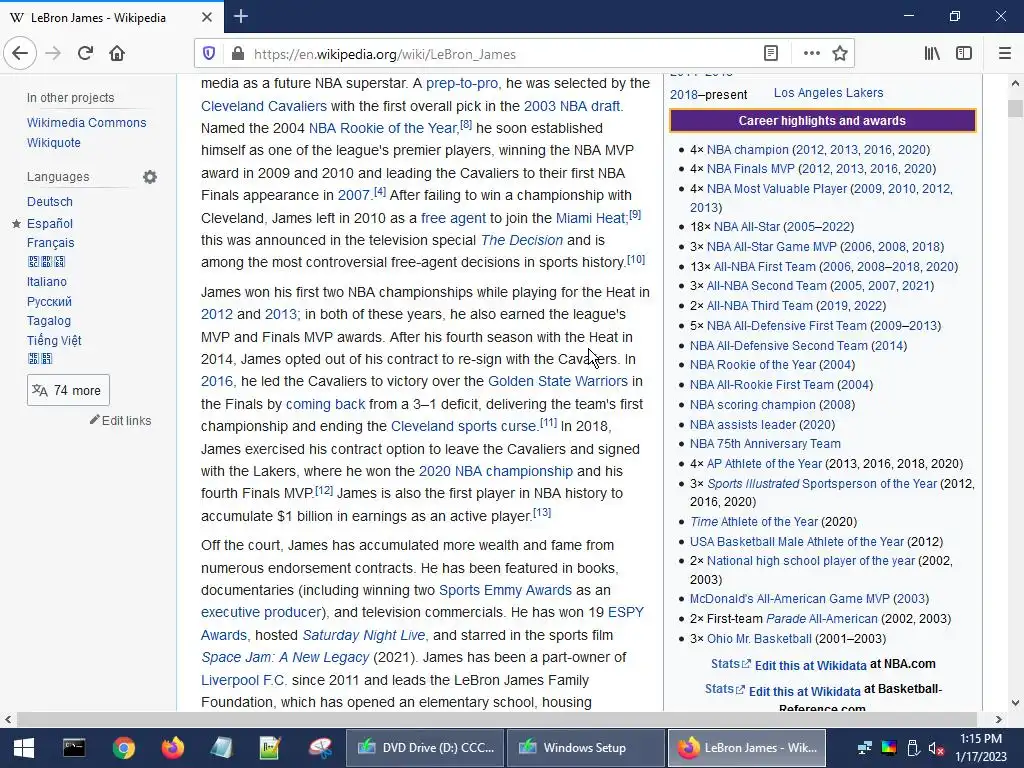Open the network icon in system tray
This screenshot has width=1024, height=768.
(x=865, y=748)
